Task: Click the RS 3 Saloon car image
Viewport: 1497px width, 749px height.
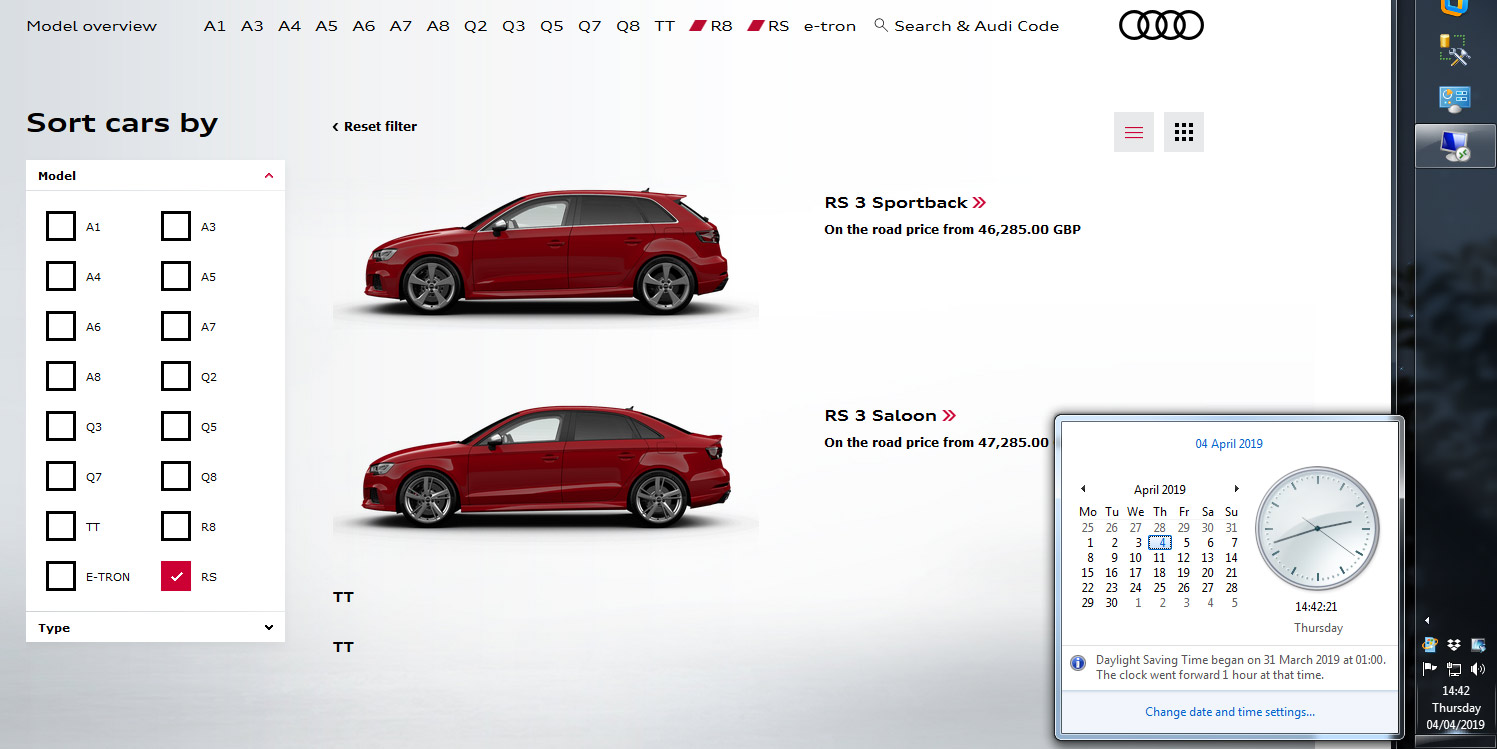Action: (x=545, y=467)
